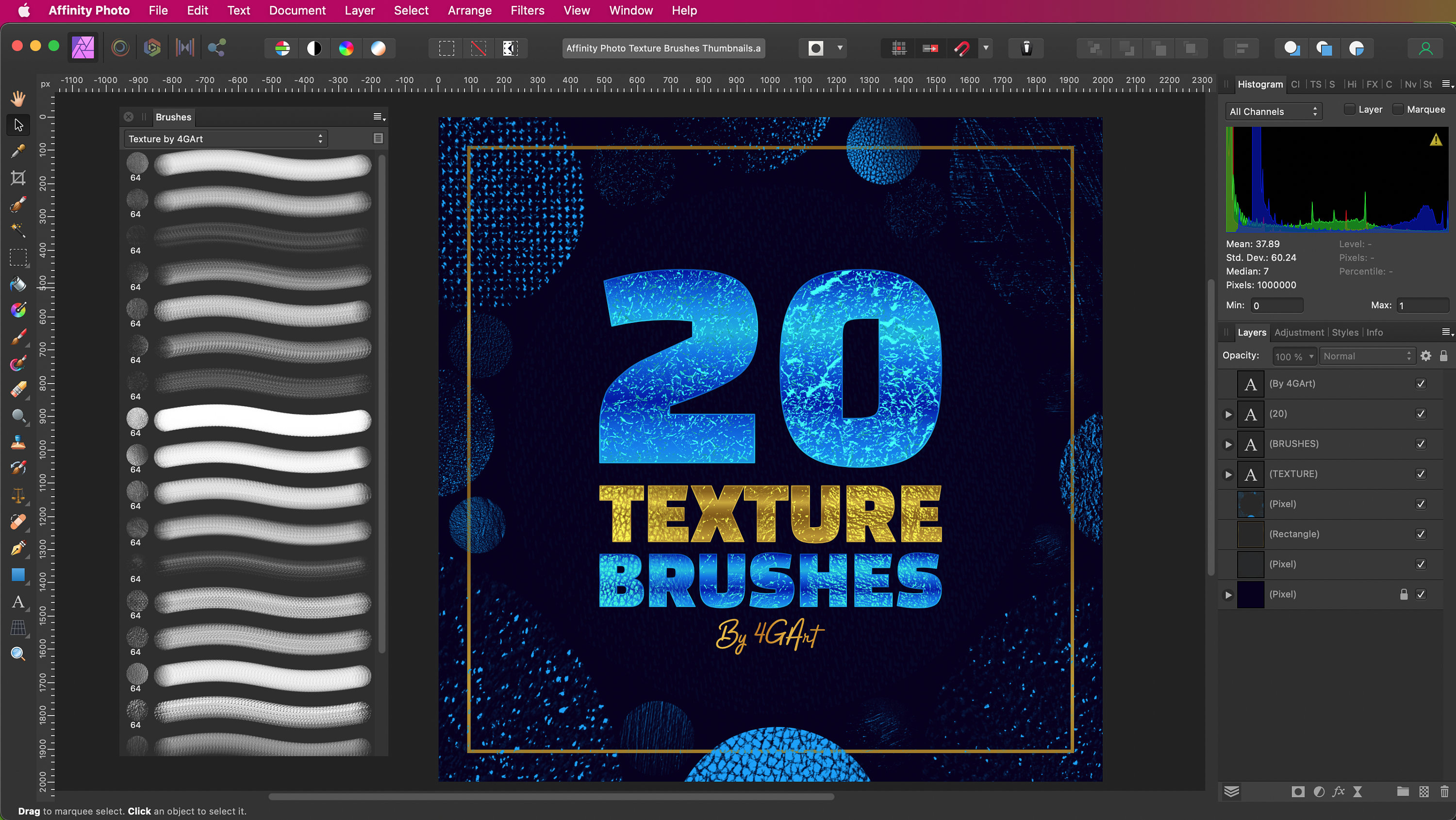The height and width of the screenshot is (820, 1456).
Task: Toggle visibility of the (BRUSHES) layer
Action: point(1421,444)
